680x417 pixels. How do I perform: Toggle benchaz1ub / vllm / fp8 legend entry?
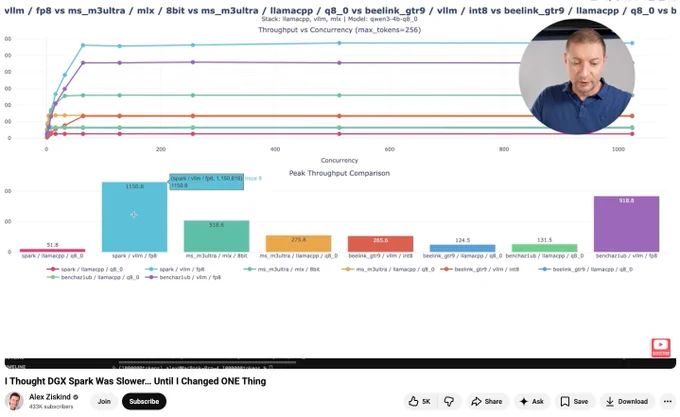point(183,277)
